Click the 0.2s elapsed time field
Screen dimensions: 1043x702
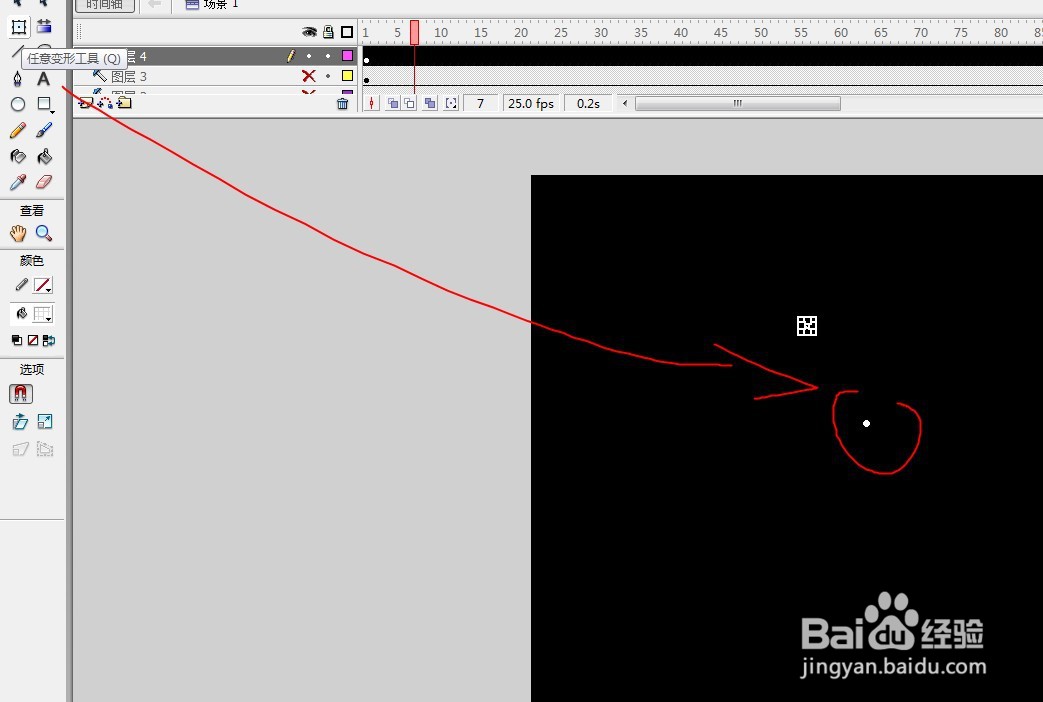pyautogui.click(x=588, y=103)
